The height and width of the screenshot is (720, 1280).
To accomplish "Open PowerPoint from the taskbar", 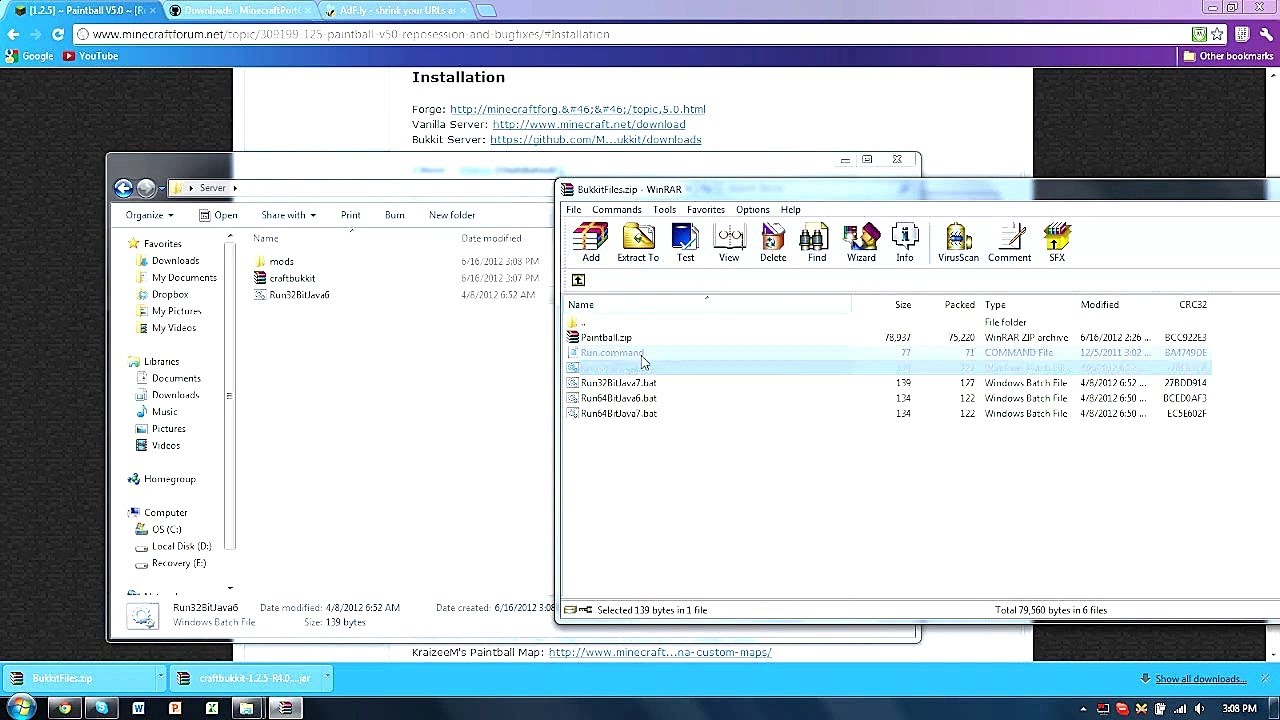I will [x=175, y=708].
